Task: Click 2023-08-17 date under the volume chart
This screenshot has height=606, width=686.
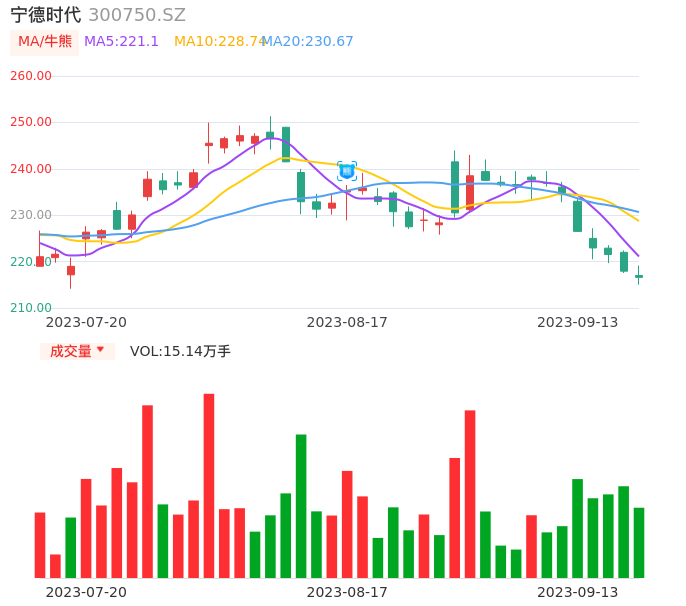Action: click(347, 592)
